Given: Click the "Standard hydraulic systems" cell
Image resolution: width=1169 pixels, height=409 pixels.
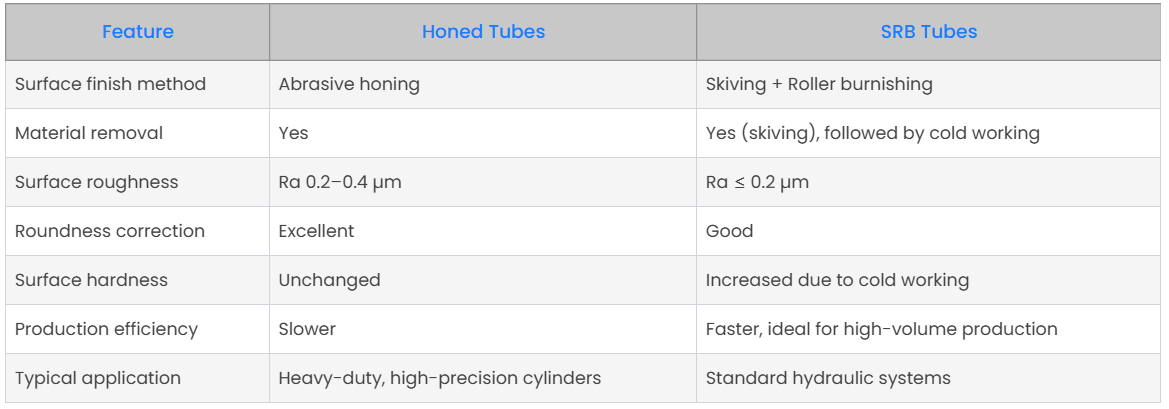Looking at the screenshot, I should pos(828,378).
